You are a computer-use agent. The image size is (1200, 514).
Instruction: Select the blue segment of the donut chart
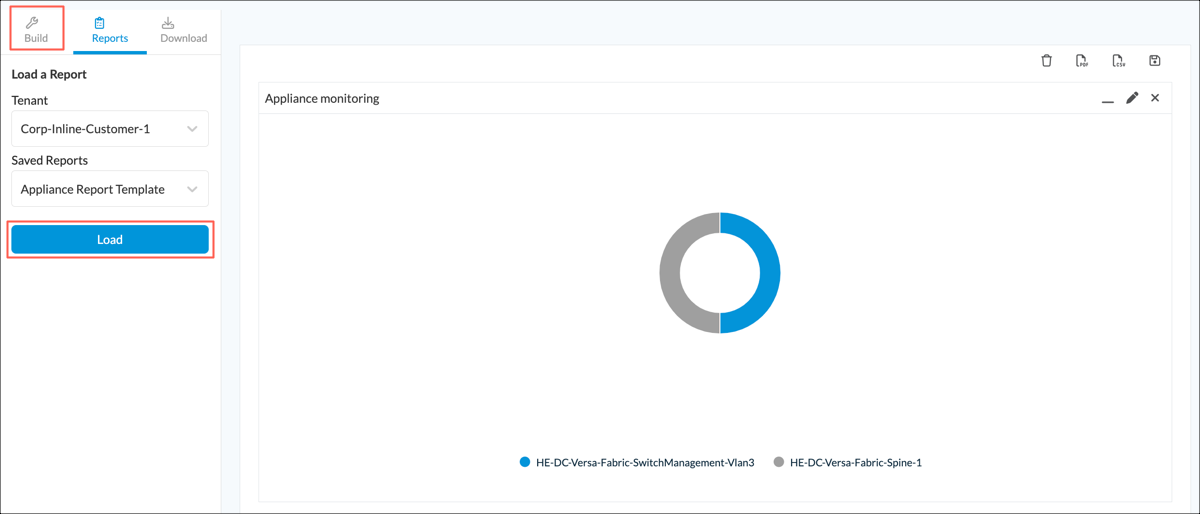point(768,273)
